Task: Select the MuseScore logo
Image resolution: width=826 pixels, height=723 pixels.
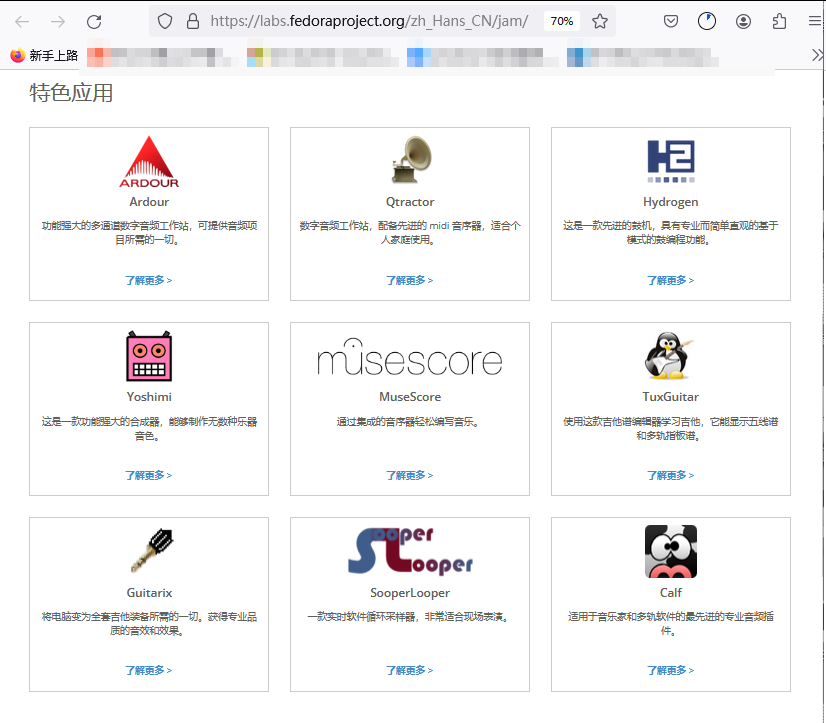Action: [409, 357]
